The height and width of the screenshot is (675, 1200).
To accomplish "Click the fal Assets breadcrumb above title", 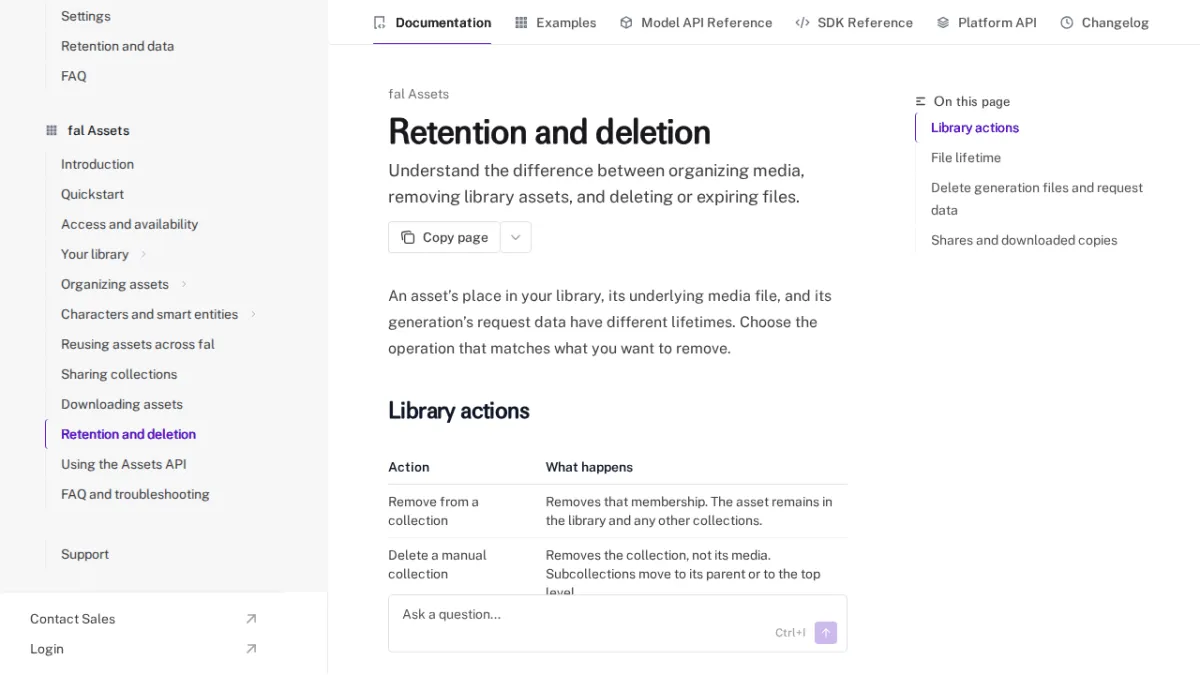I will pyautogui.click(x=418, y=94).
